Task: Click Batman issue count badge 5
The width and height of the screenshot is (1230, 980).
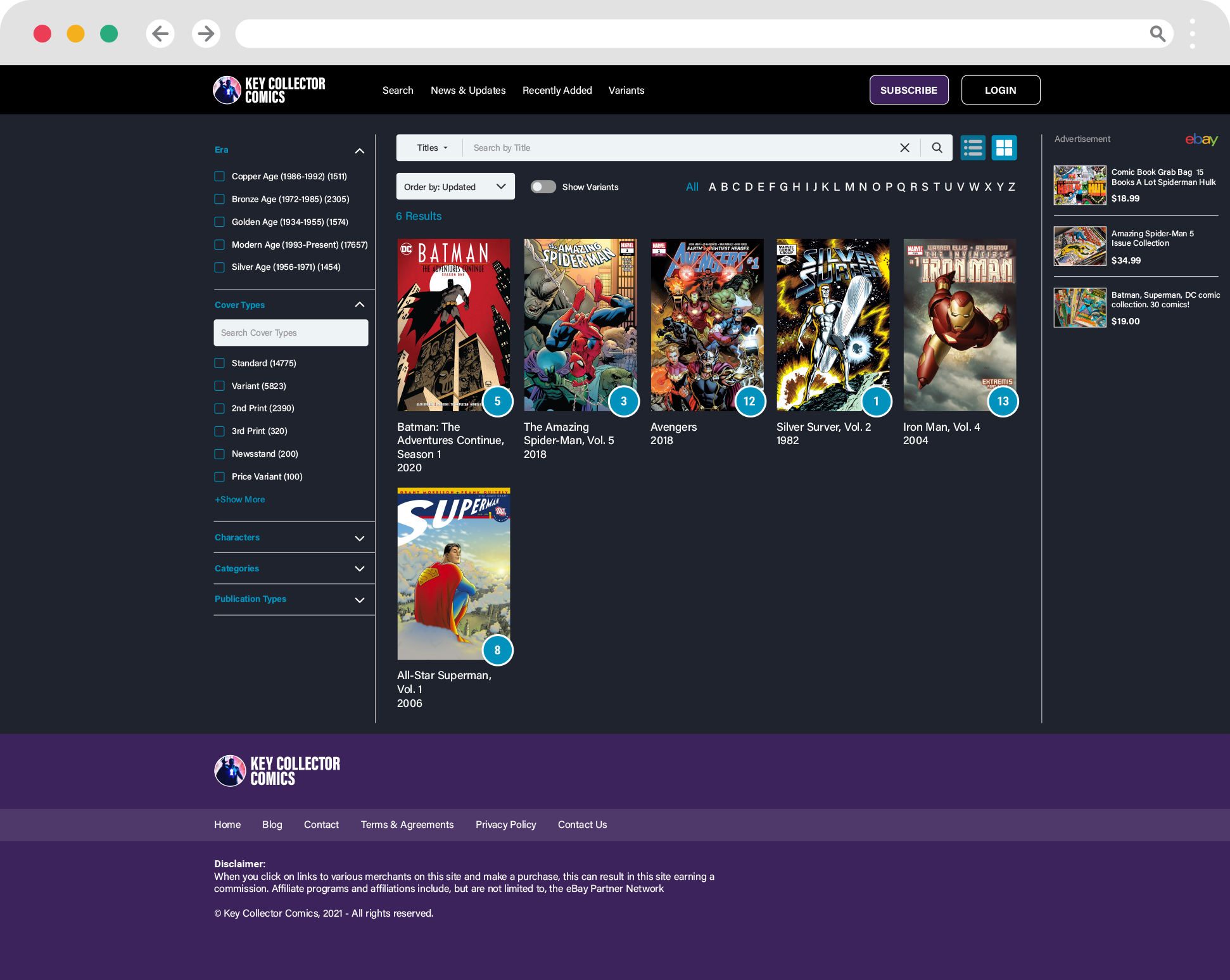Action: tap(497, 401)
